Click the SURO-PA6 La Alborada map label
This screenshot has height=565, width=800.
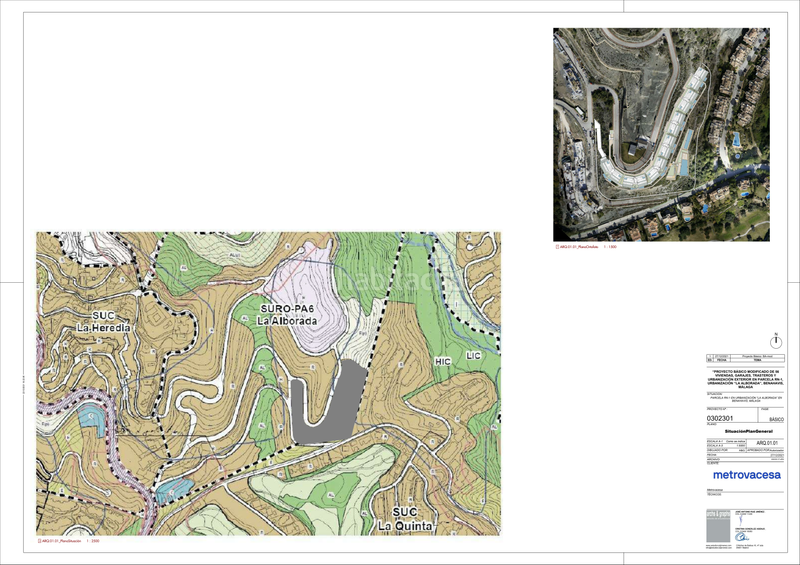tap(287, 315)
